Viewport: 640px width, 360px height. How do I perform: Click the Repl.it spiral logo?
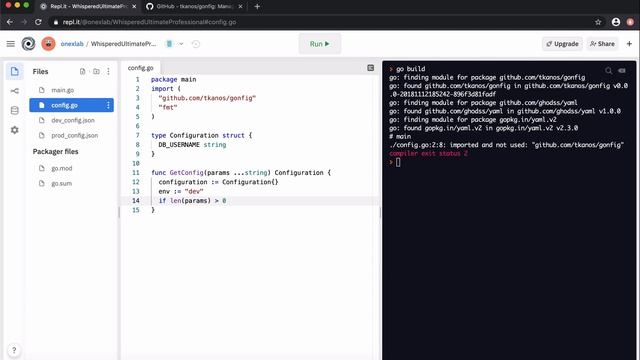click(x=28, y=44)
